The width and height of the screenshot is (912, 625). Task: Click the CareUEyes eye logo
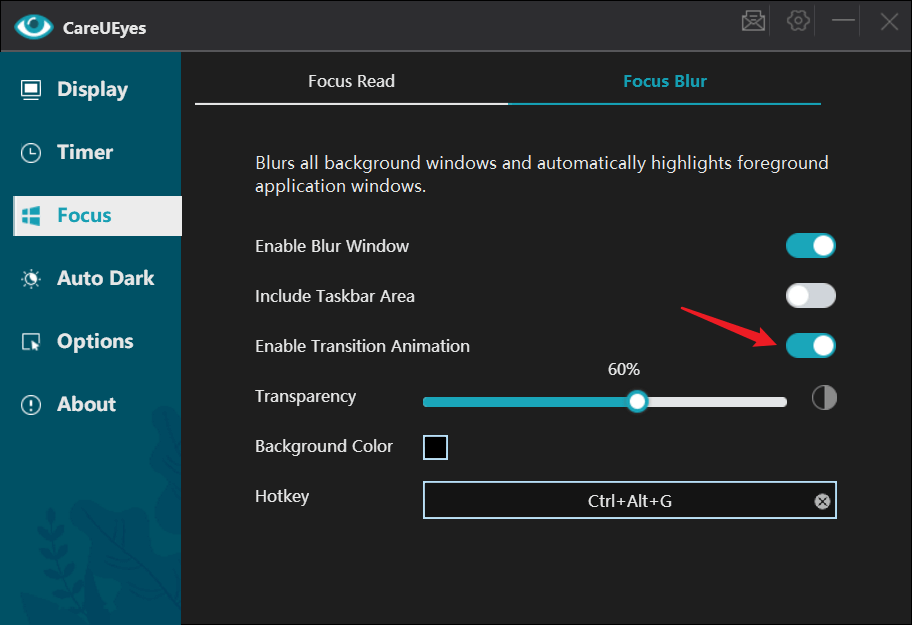pos(34,26)
